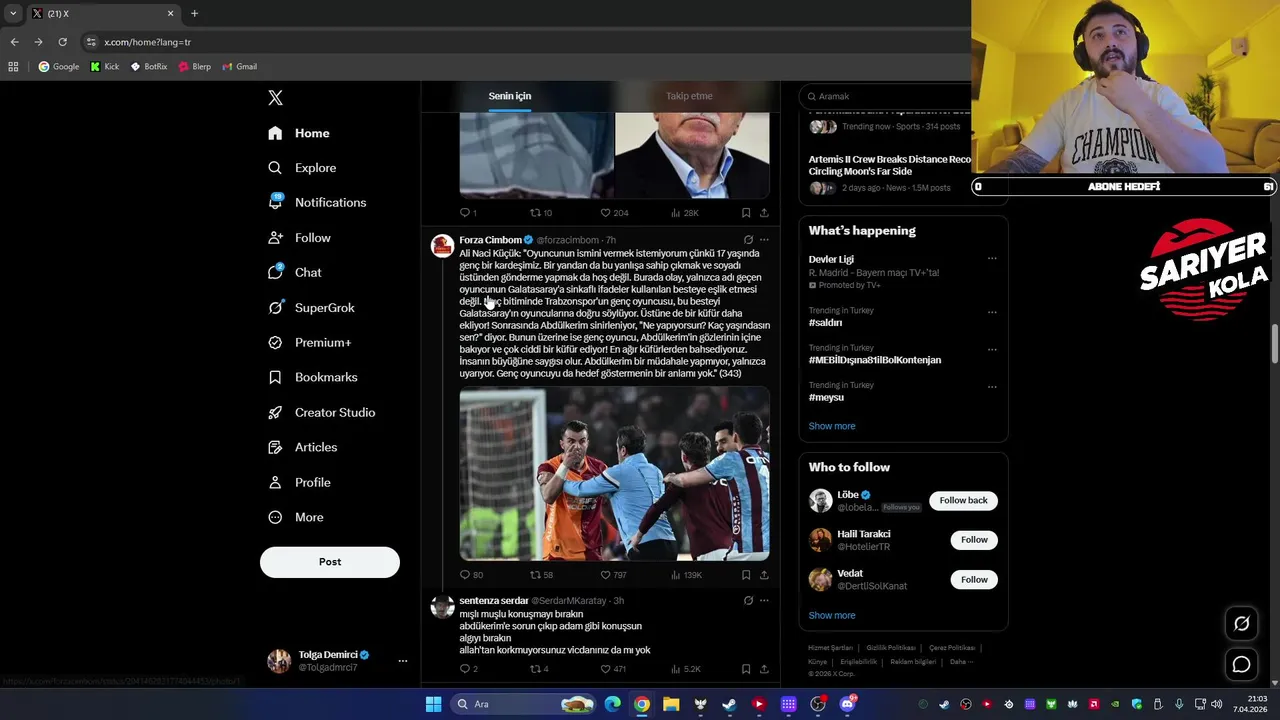Click the Bookmarks icon in sidebar

point(275,377)
